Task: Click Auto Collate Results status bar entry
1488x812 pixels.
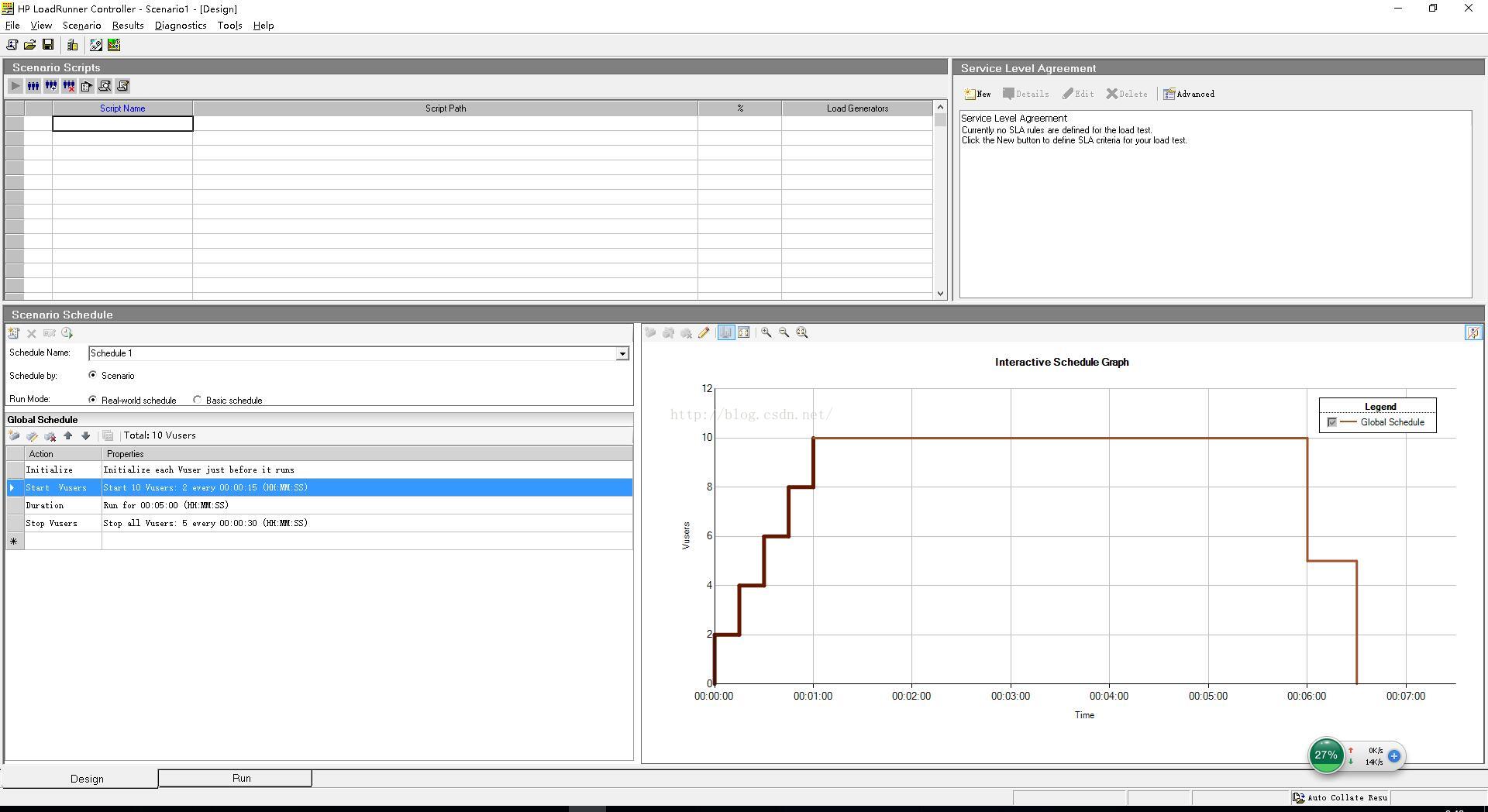Action: [1341, 797]
